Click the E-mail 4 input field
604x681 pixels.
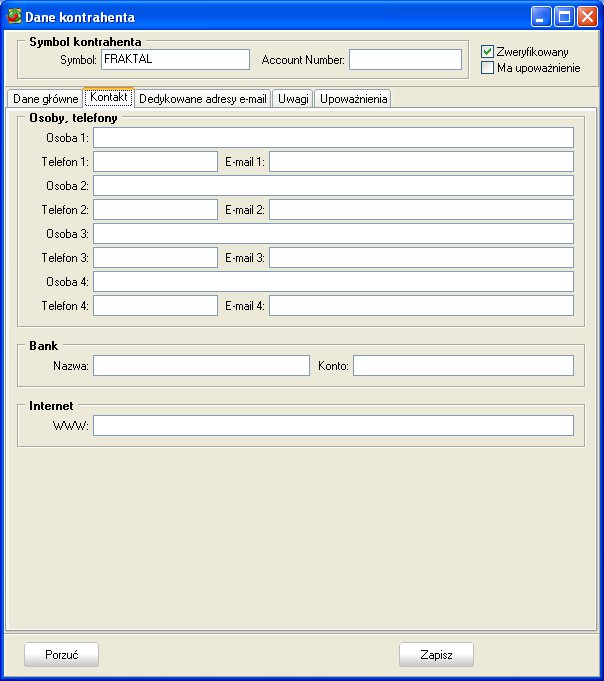click(x=421, y=306)
